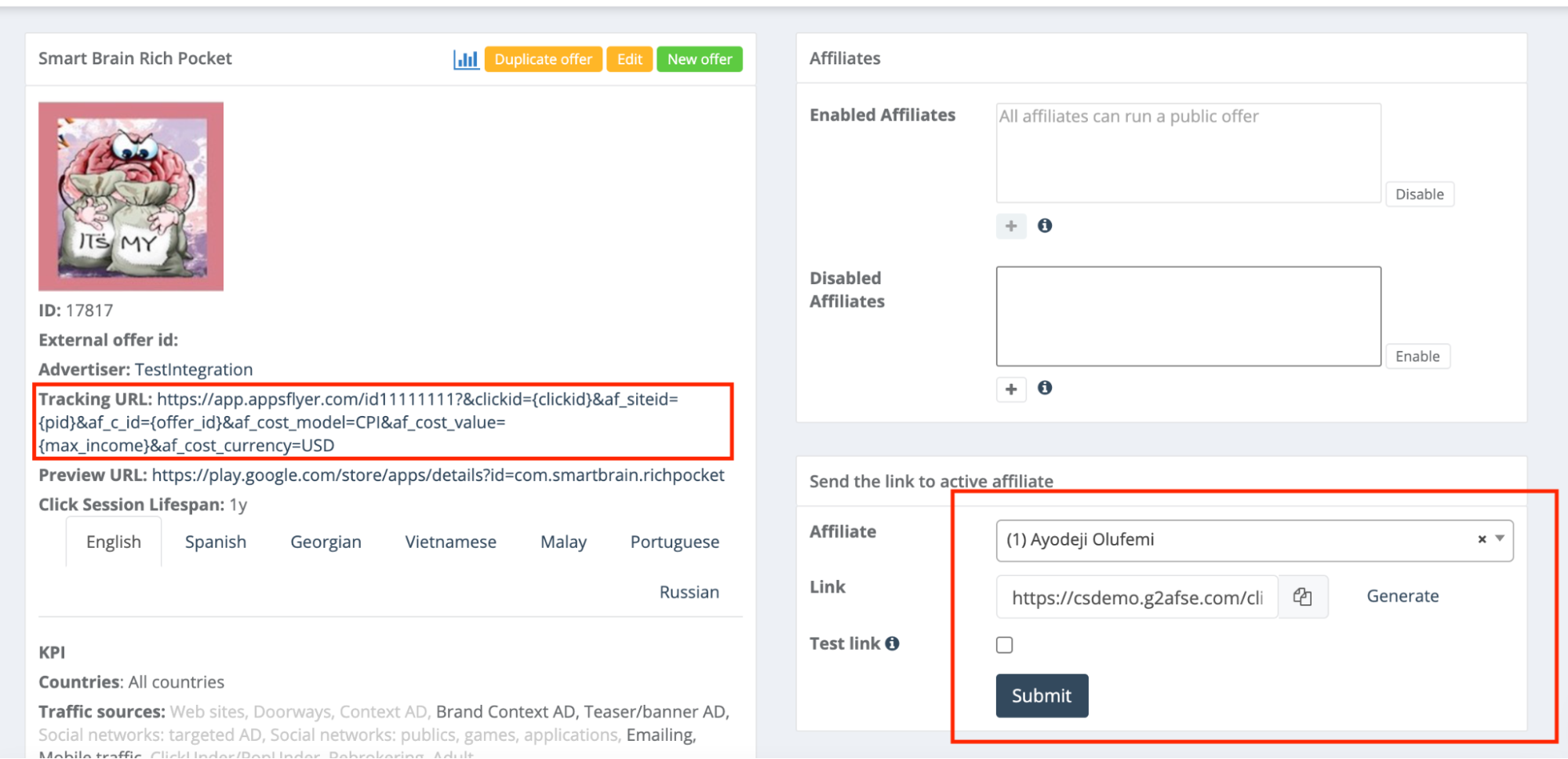Switch to the Spanish language tab

[x=216, y=542]
